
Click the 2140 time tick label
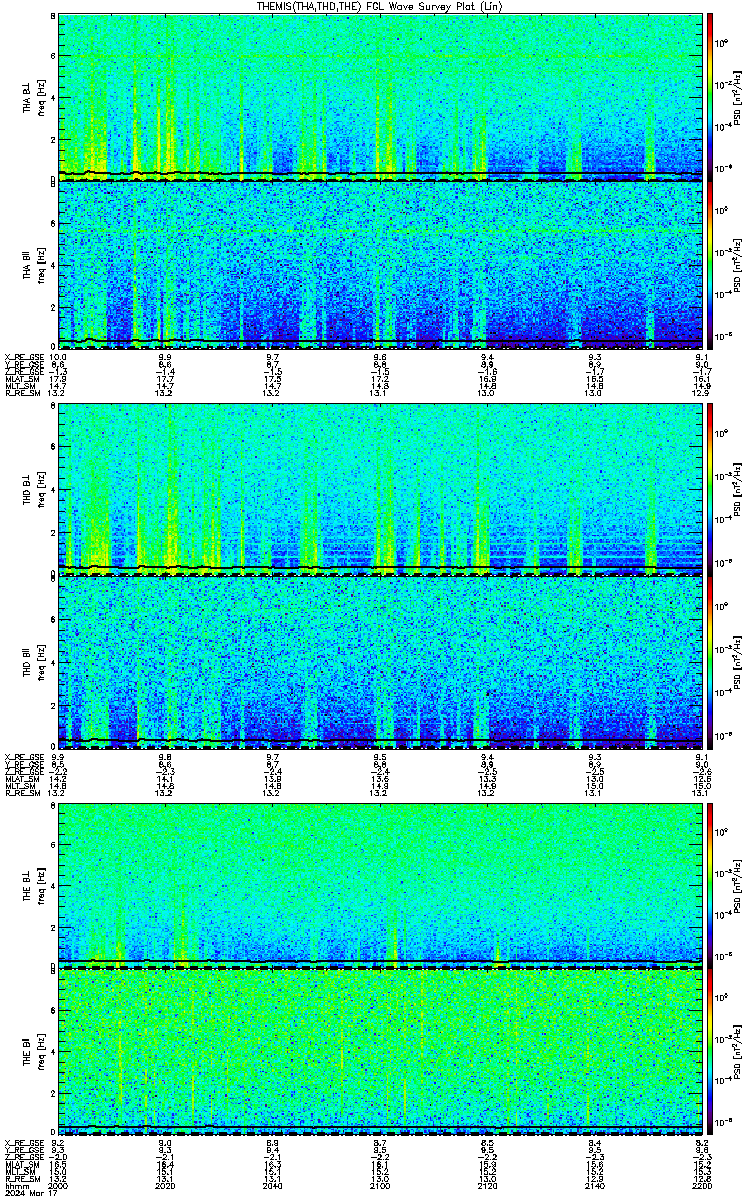coord(594,1185)
